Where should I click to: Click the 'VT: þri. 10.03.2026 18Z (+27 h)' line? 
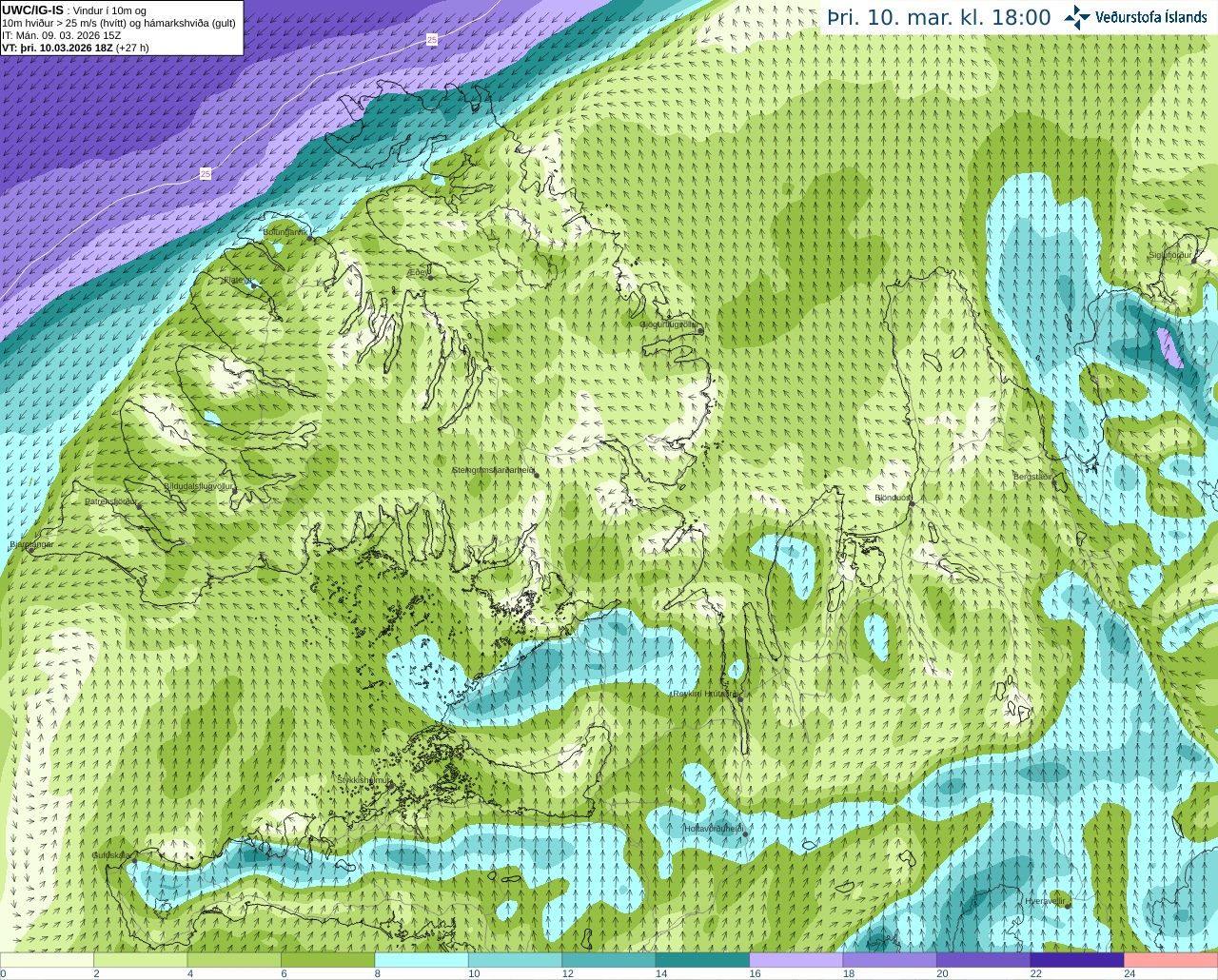coord(75,47)
